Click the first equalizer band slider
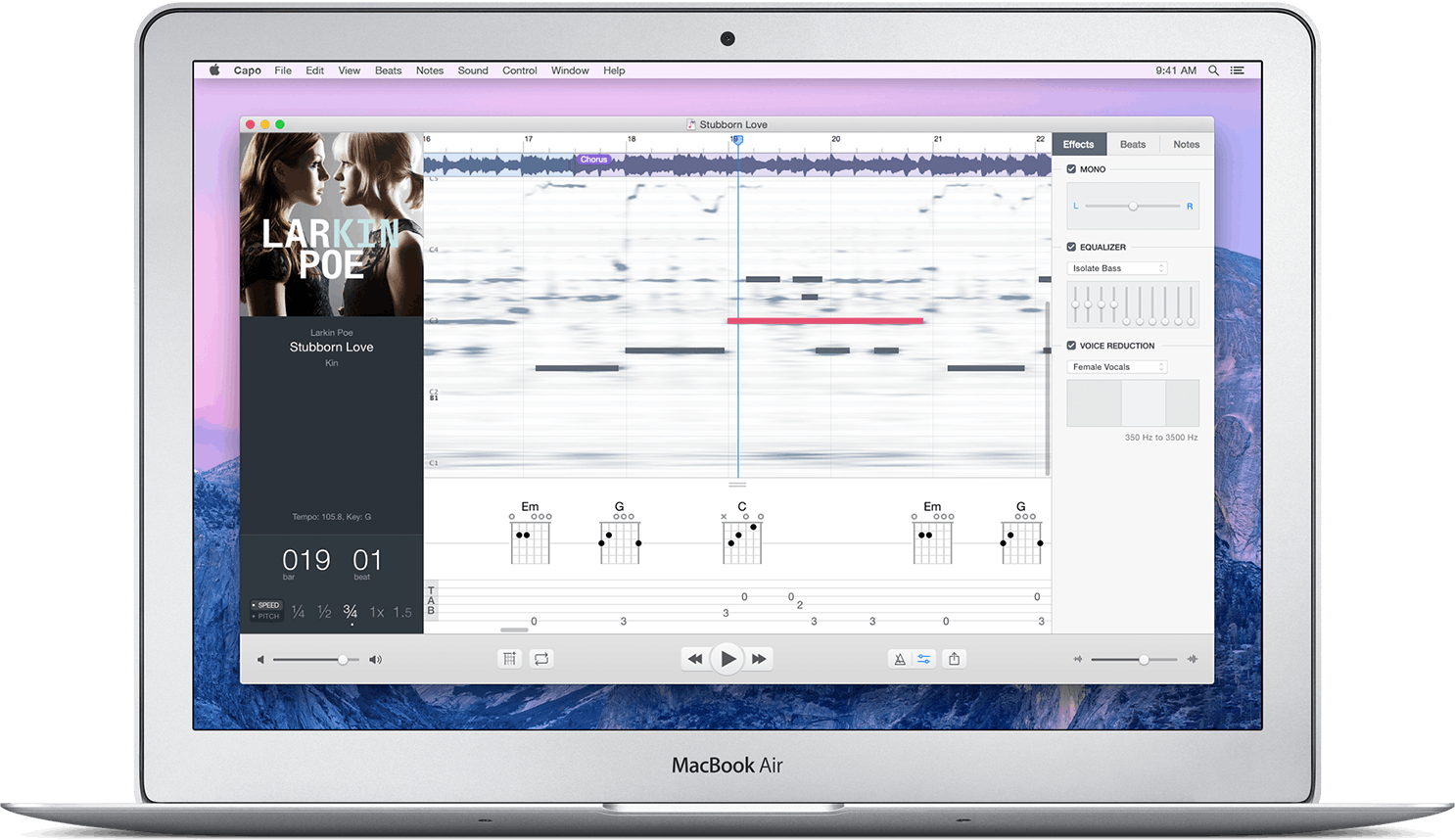 coord(1075,305)
